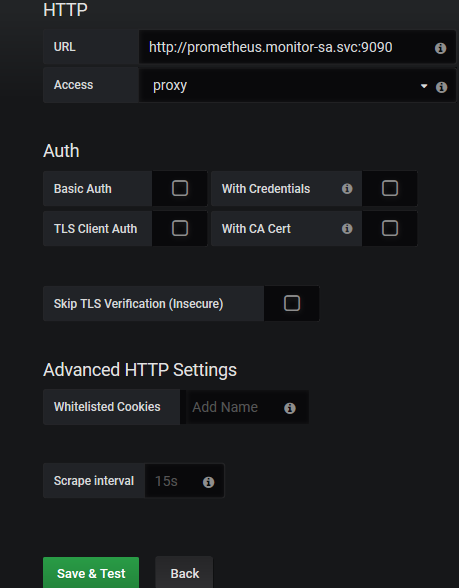The width and height of the screenshot is (459, 588).
Task: Click the Basic Auth label
Action: (82, 189)
